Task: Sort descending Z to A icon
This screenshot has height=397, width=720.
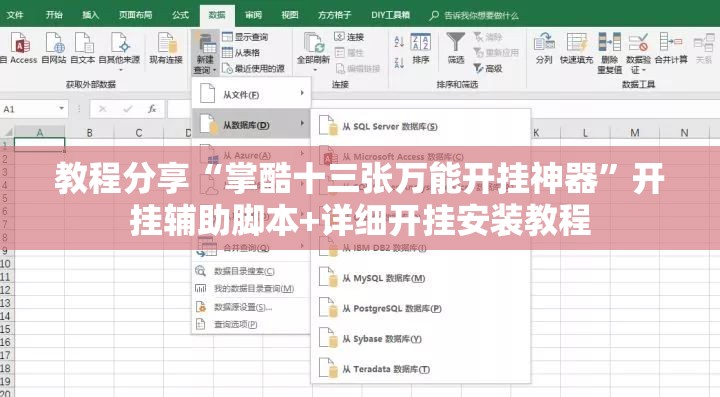Action: [399, 63]
